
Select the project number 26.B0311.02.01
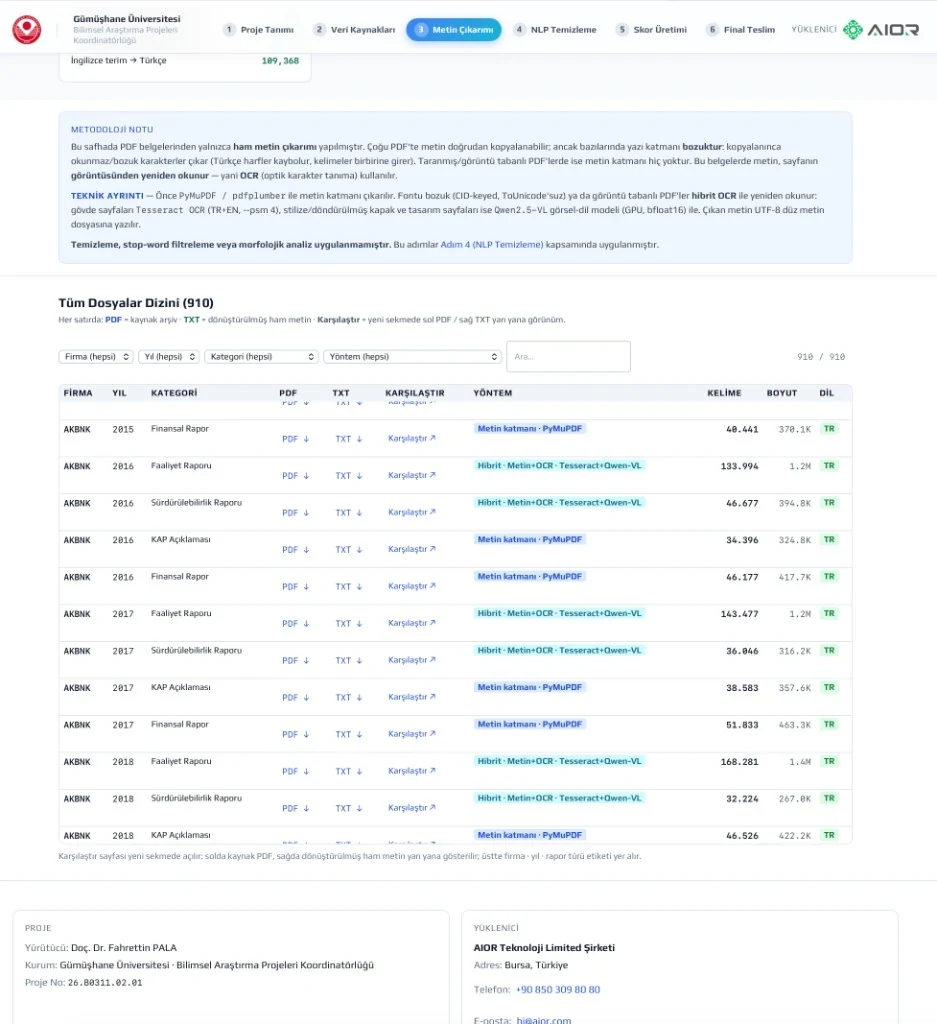(x=105, y=982)
